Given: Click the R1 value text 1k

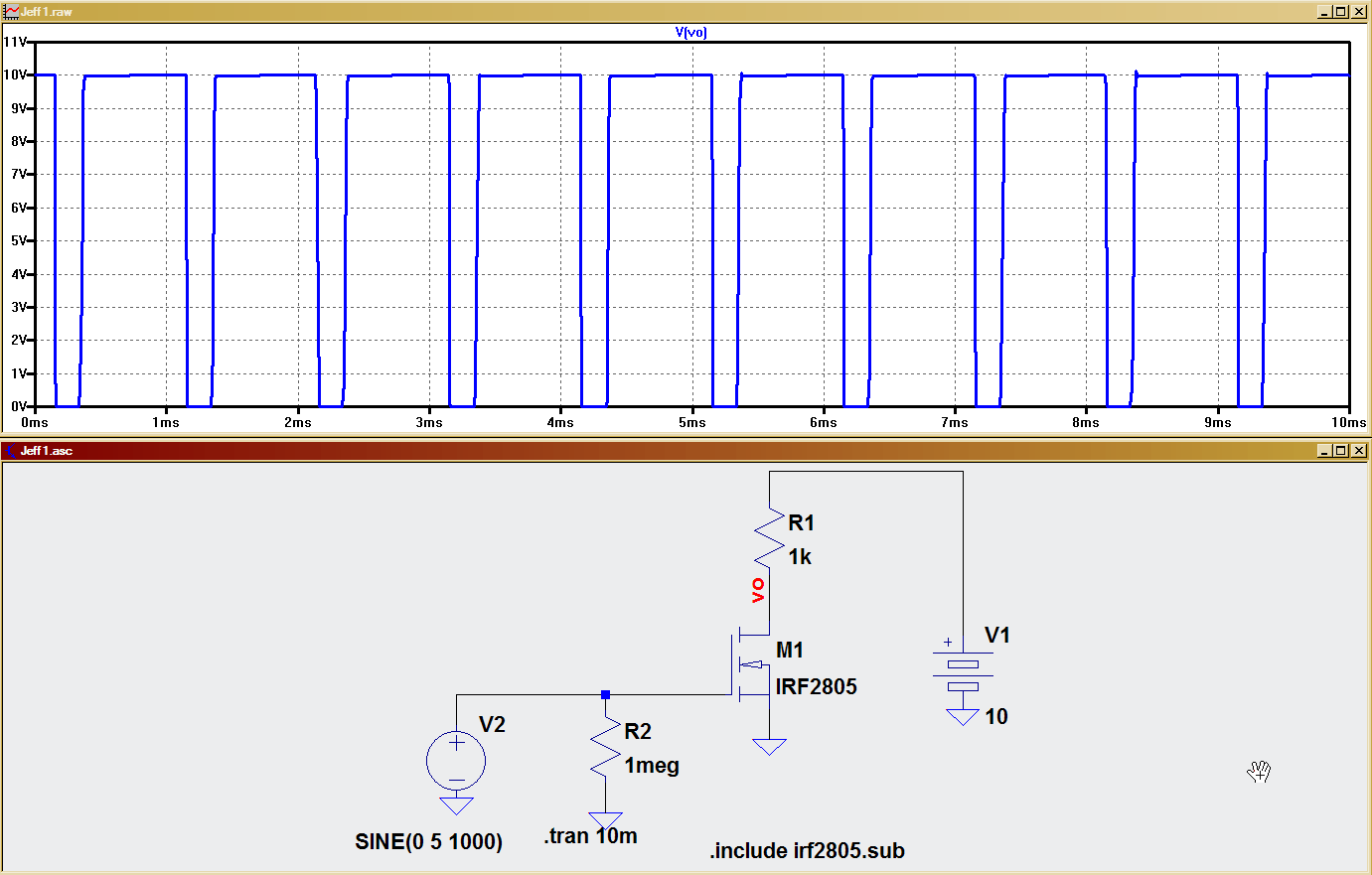Looking at the screenshot, I should point(800,557).
